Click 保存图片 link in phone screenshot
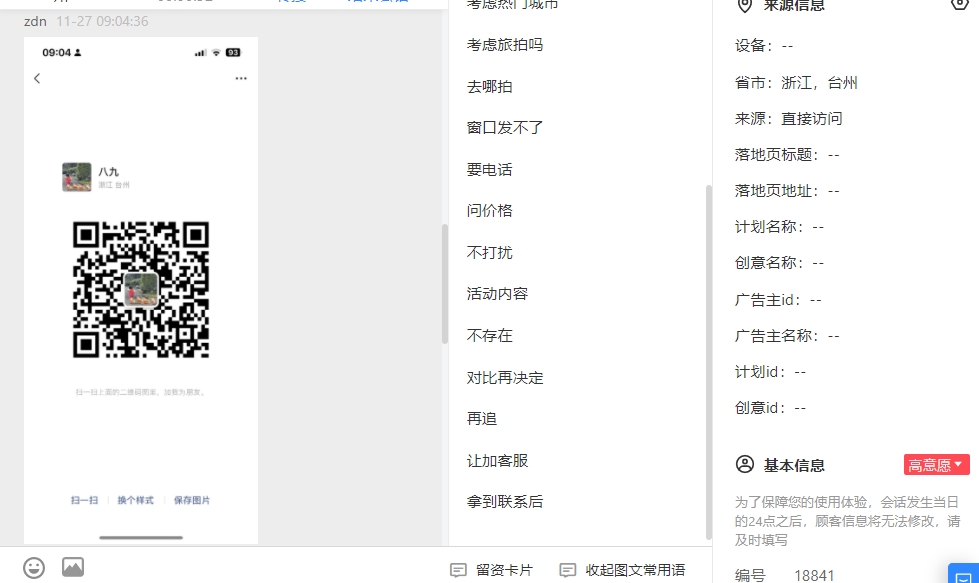979x583 pixels. (192, 500)
